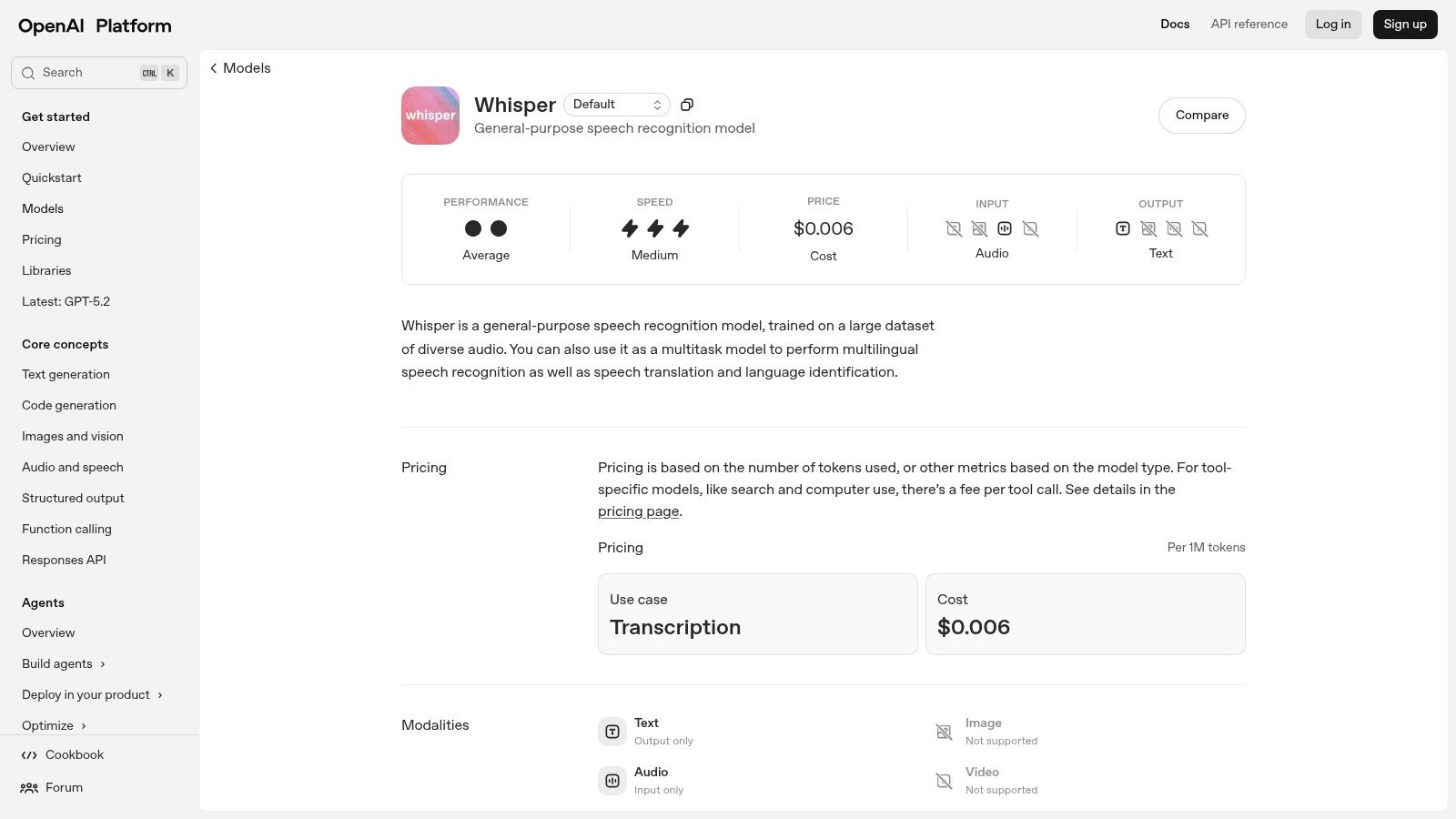Select Docs in the top navigation
This screenshot has width=1456, height=819.
pyautogui.click(x=1175, y=24)
